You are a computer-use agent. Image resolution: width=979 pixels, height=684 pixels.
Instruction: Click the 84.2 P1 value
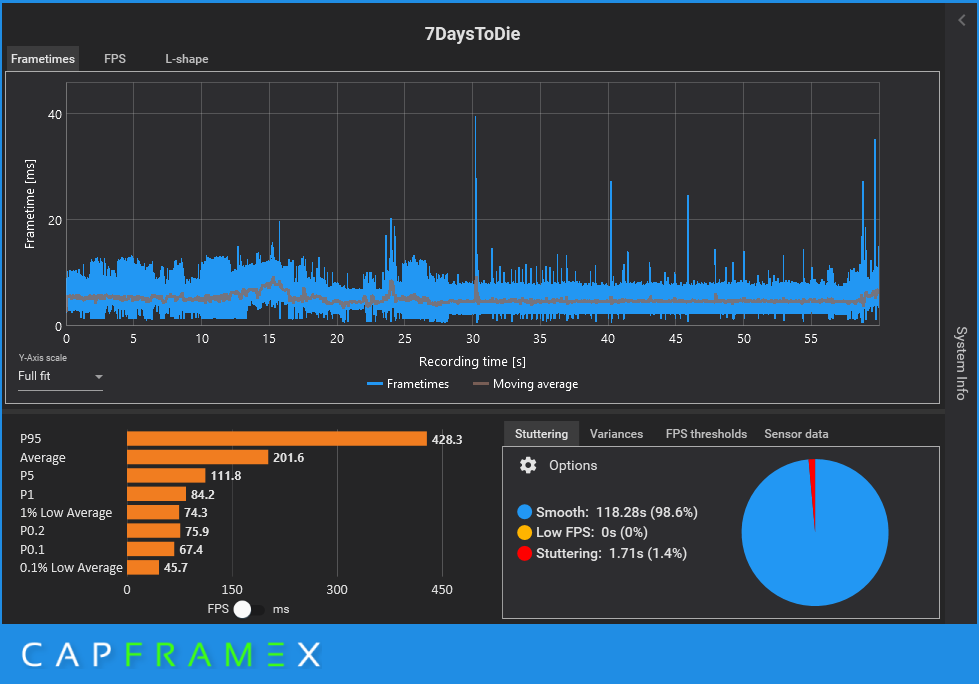click(x=203, y=494)
